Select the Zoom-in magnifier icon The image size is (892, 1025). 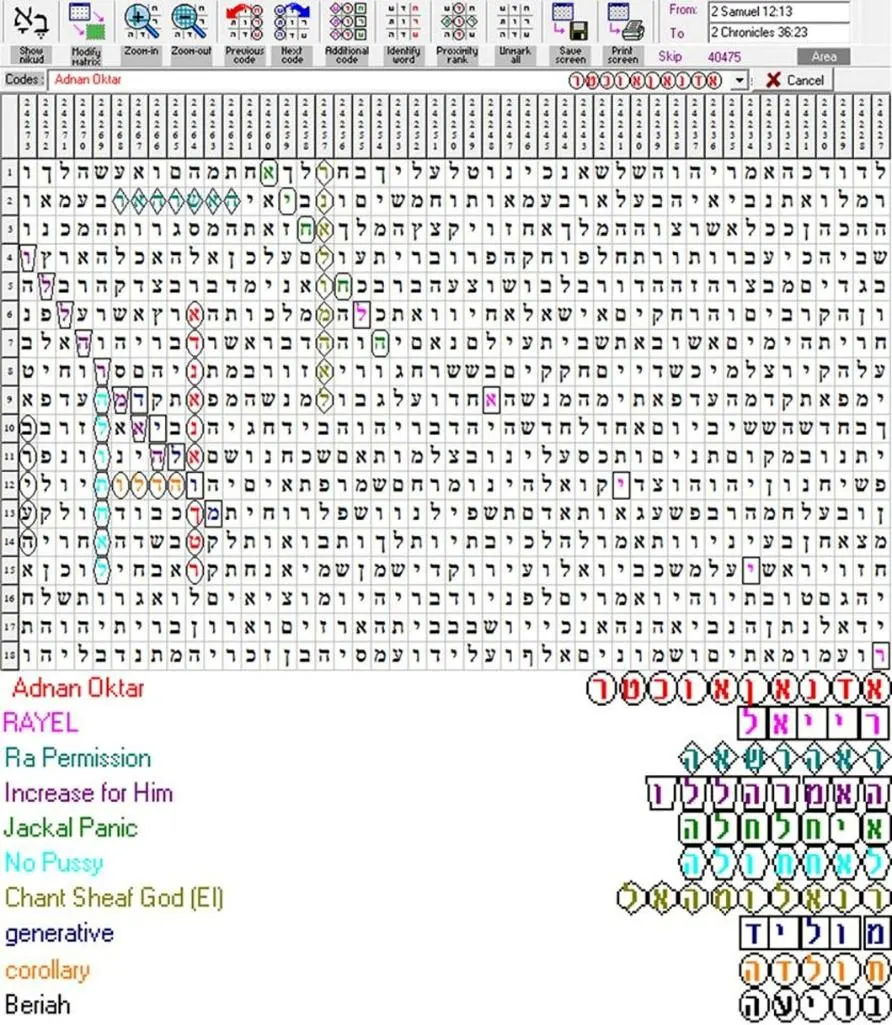point(141,22)
